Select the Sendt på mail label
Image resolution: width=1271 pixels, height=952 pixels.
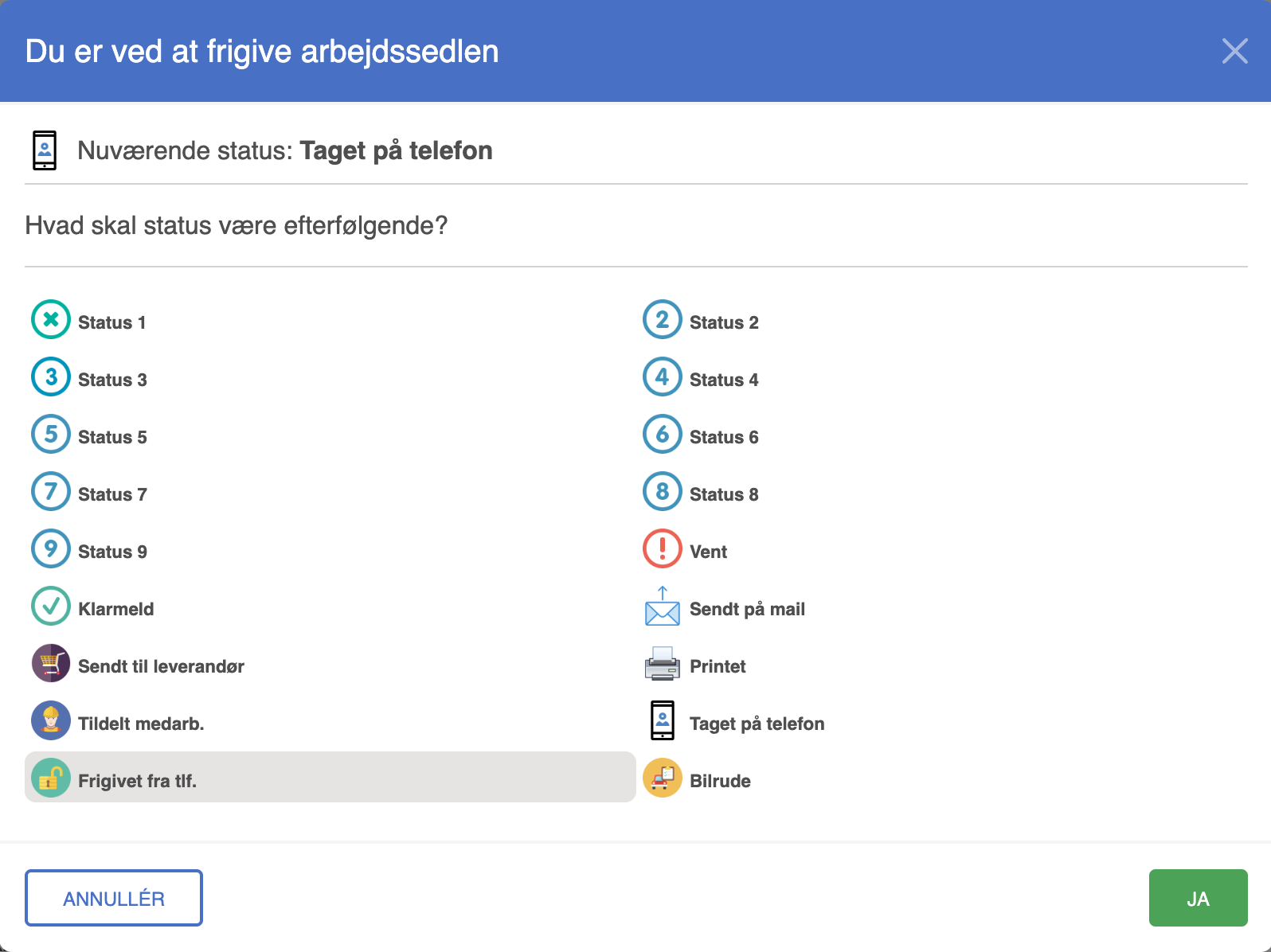747,609
